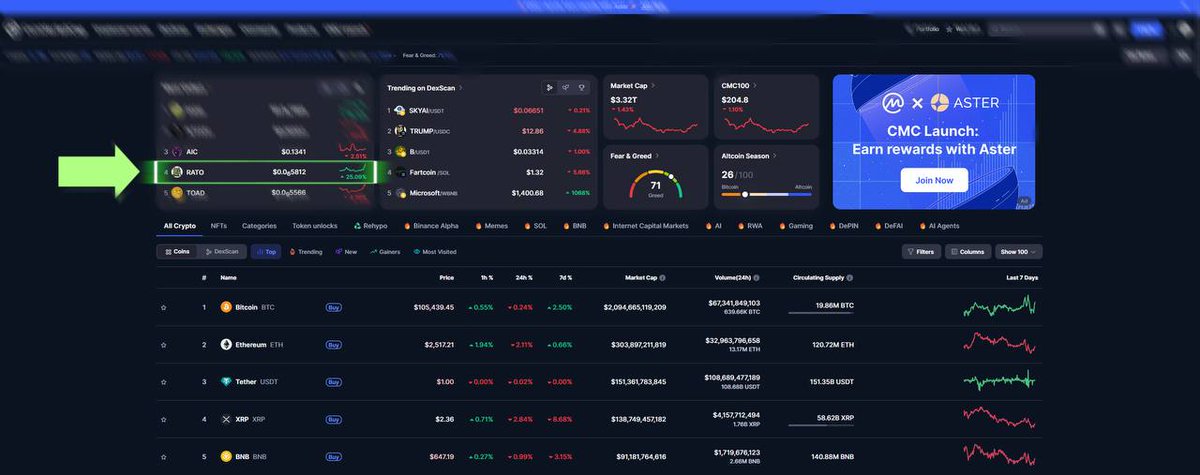Switch view to Coins
This screenshot has width=1200, height=475.
click(x=178, y=252)
